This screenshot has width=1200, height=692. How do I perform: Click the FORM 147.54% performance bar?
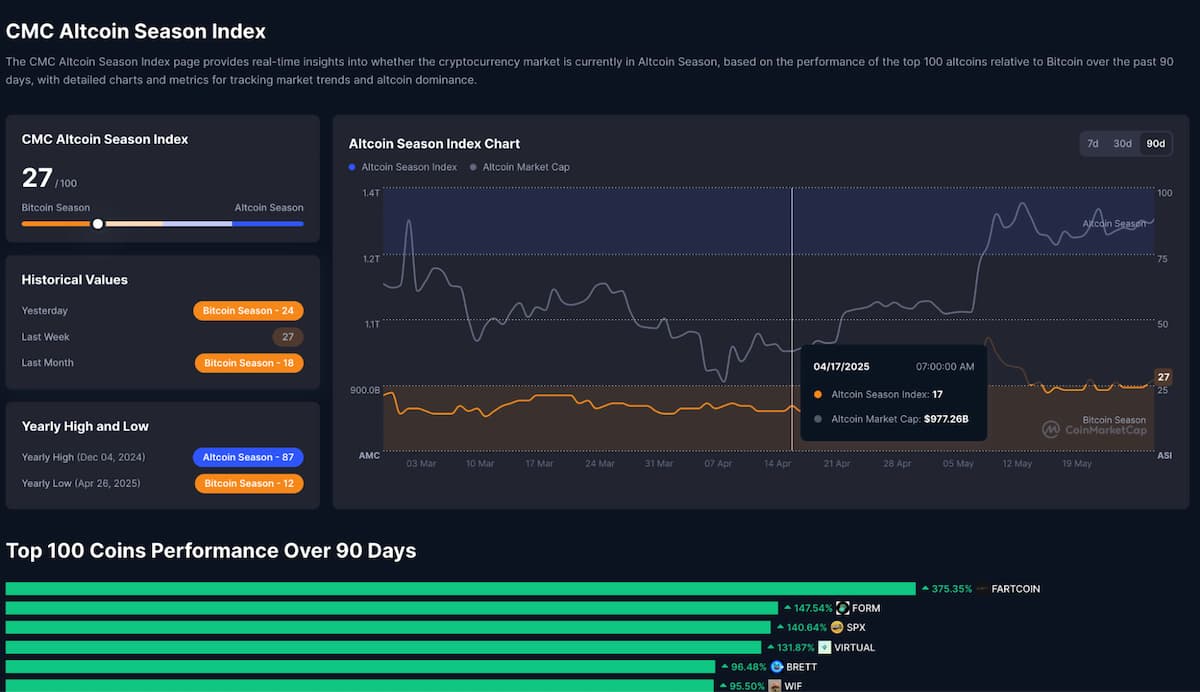point(392,608)
